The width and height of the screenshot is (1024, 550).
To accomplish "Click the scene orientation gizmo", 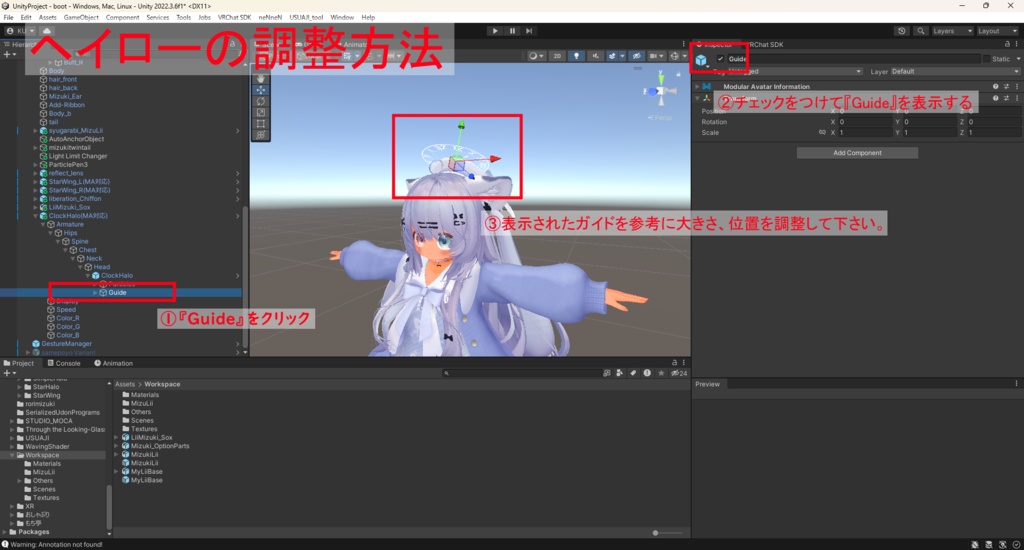I will (x=660, y=91).
